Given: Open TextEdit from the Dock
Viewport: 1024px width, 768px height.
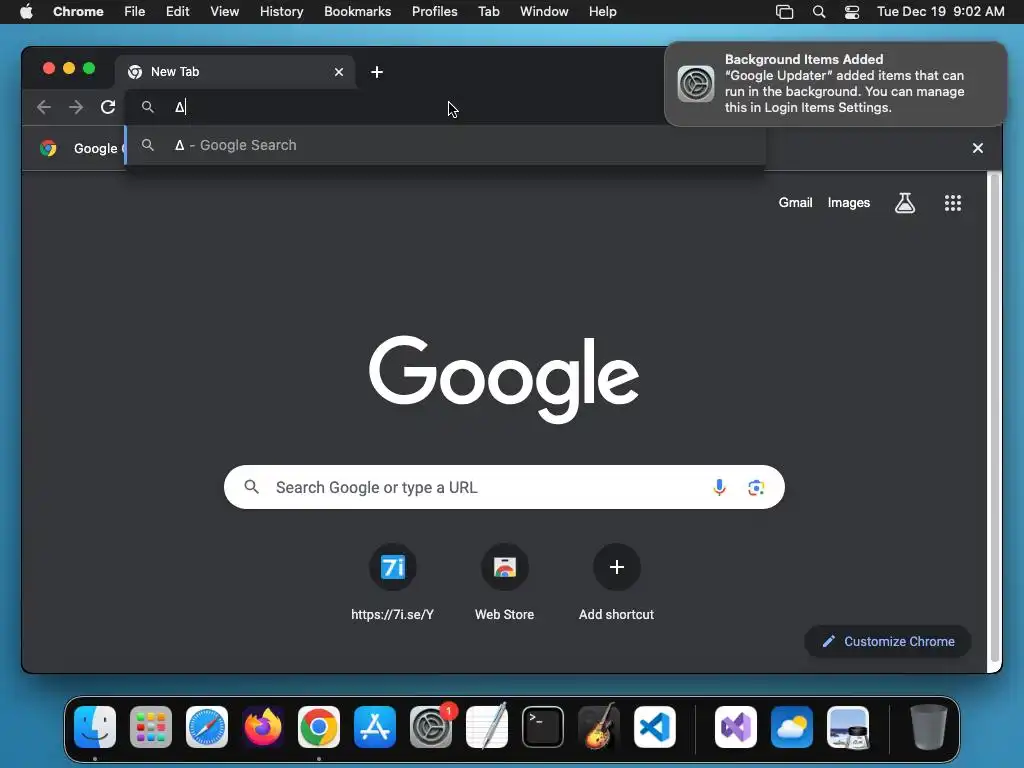Looking at the screenshot, I should tap(487, 727).
